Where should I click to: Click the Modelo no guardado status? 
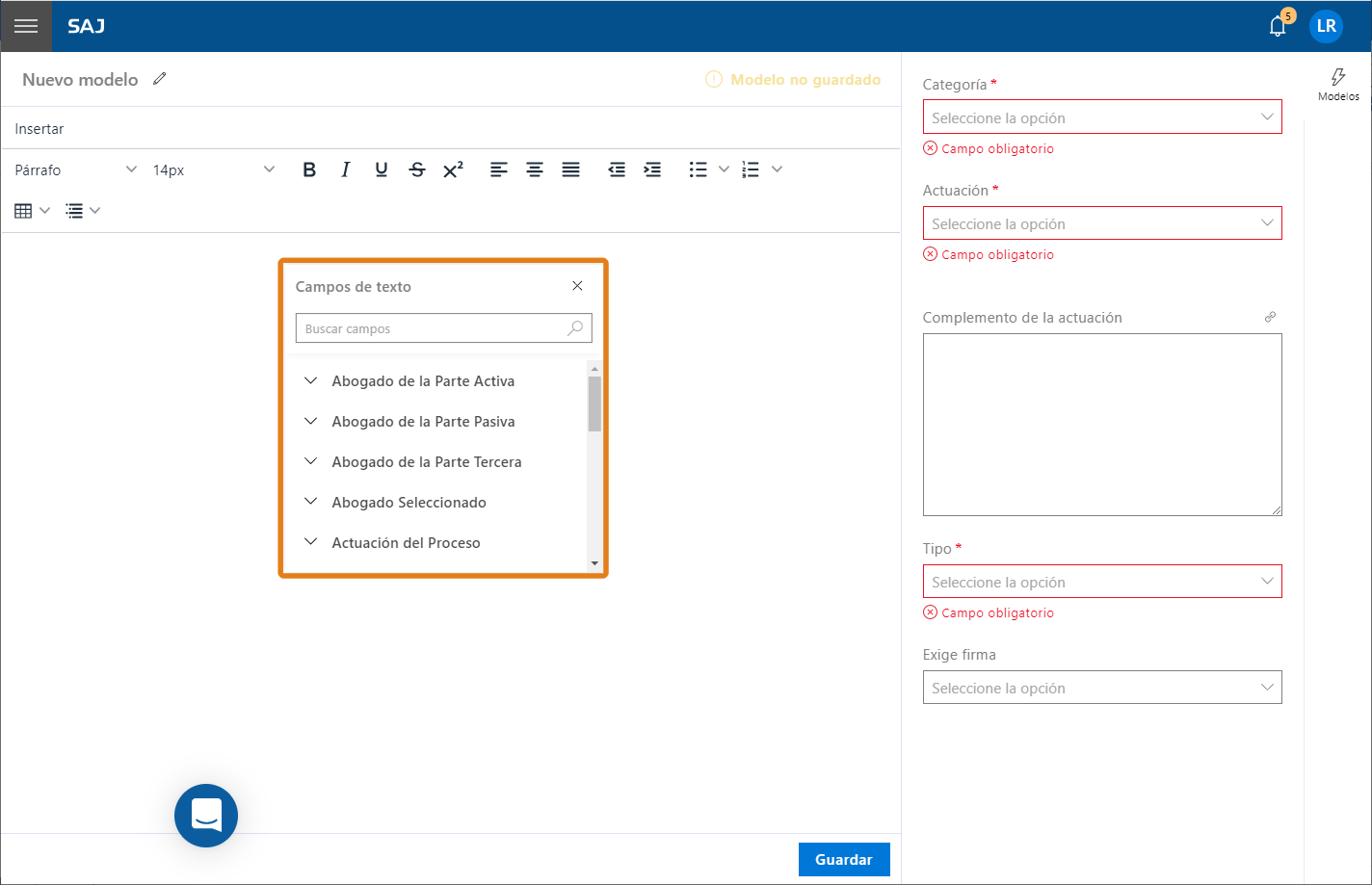point(793,80)
